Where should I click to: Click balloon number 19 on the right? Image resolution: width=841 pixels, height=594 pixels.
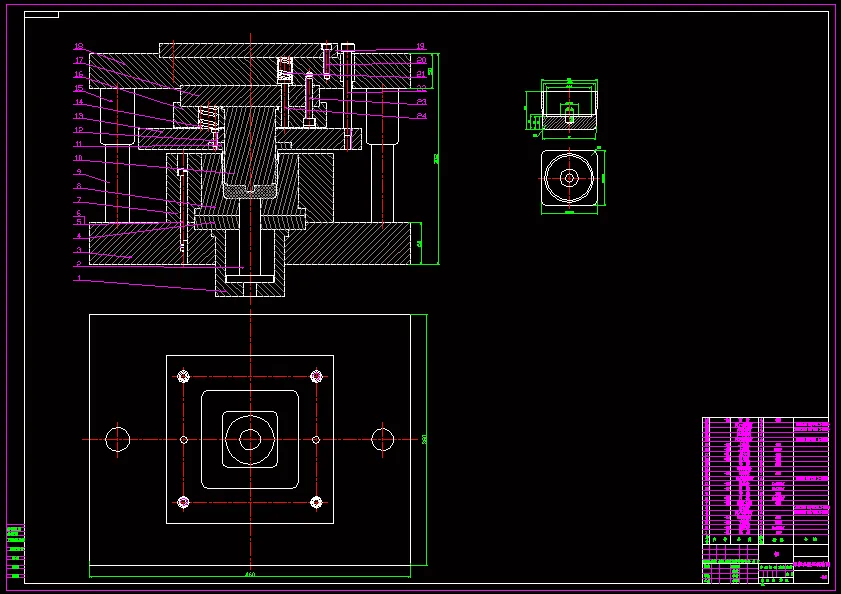[x=421, y=46]
